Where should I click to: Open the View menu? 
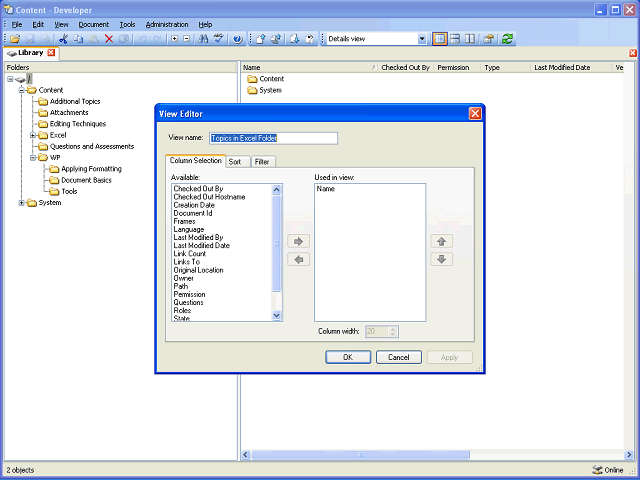62,24
